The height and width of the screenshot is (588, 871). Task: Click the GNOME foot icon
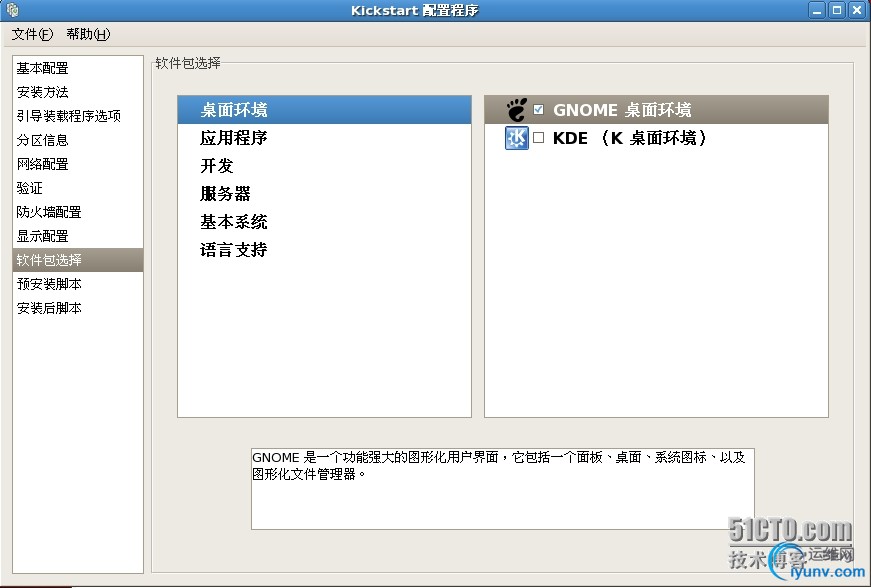point(517,110)
